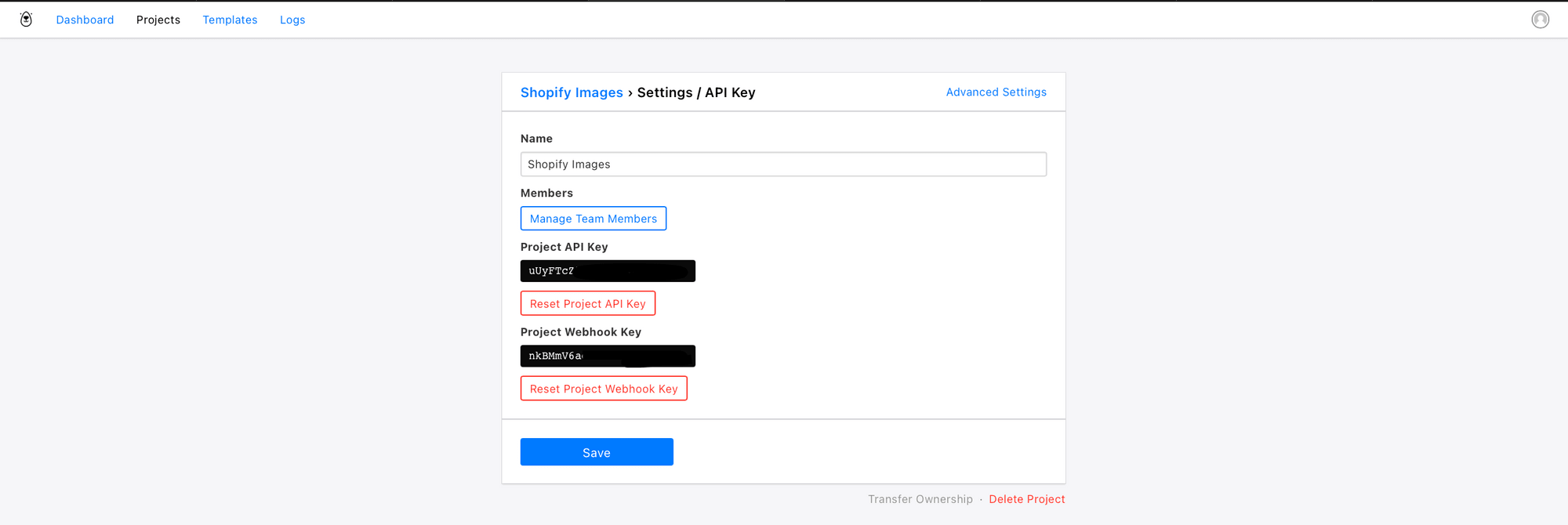The width and height of the screenshot is (1568, 525).
Task: Open Advanced Settings link
Action: point(996,92)
